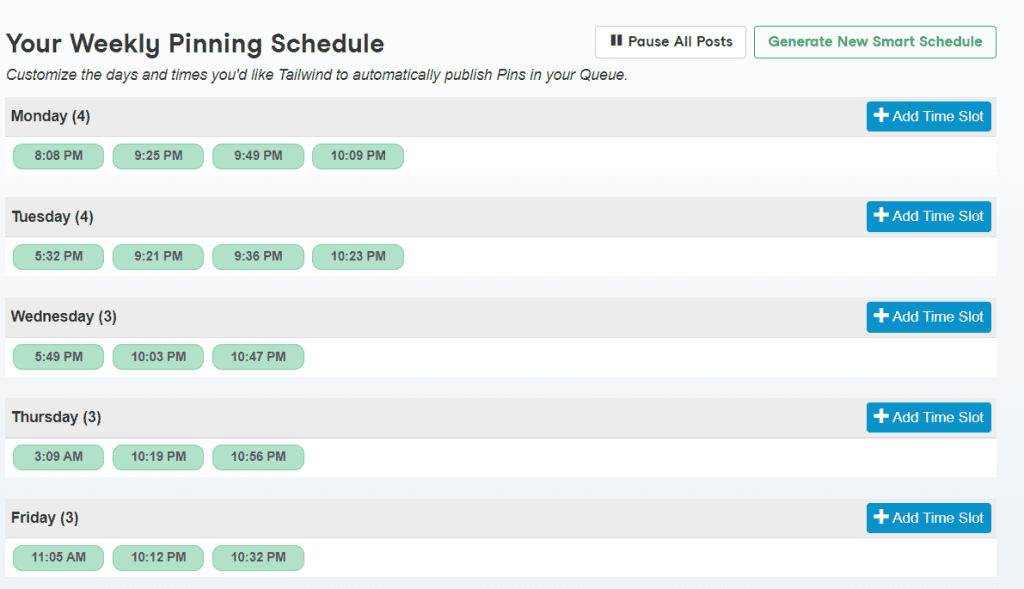The width and height of the screenshot is (1024, 589).
Task: Edit Thursday's 3:09 AM time slot
Action: (x=58, y=457)
